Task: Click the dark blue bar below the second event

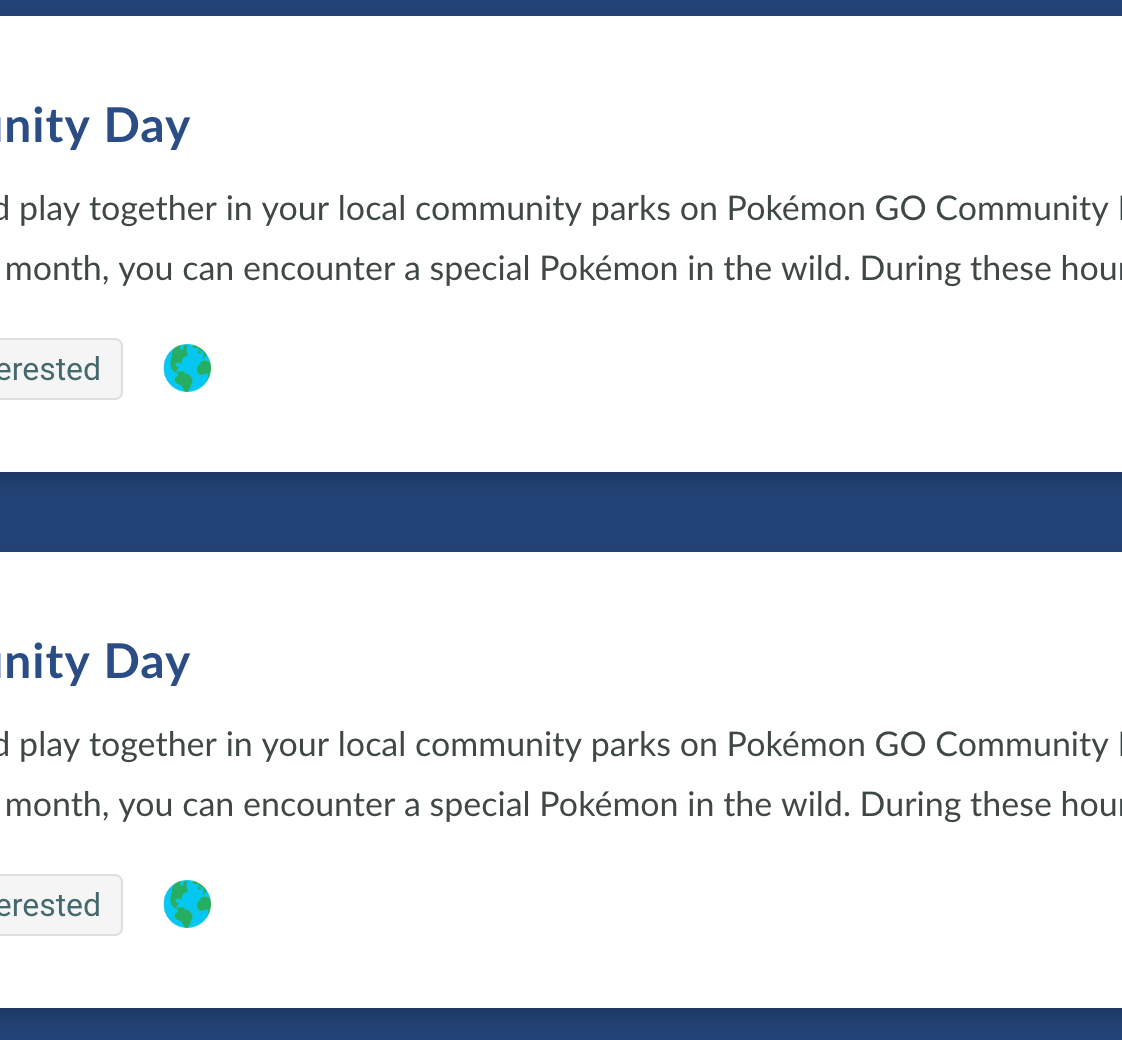Action: 560,1024
